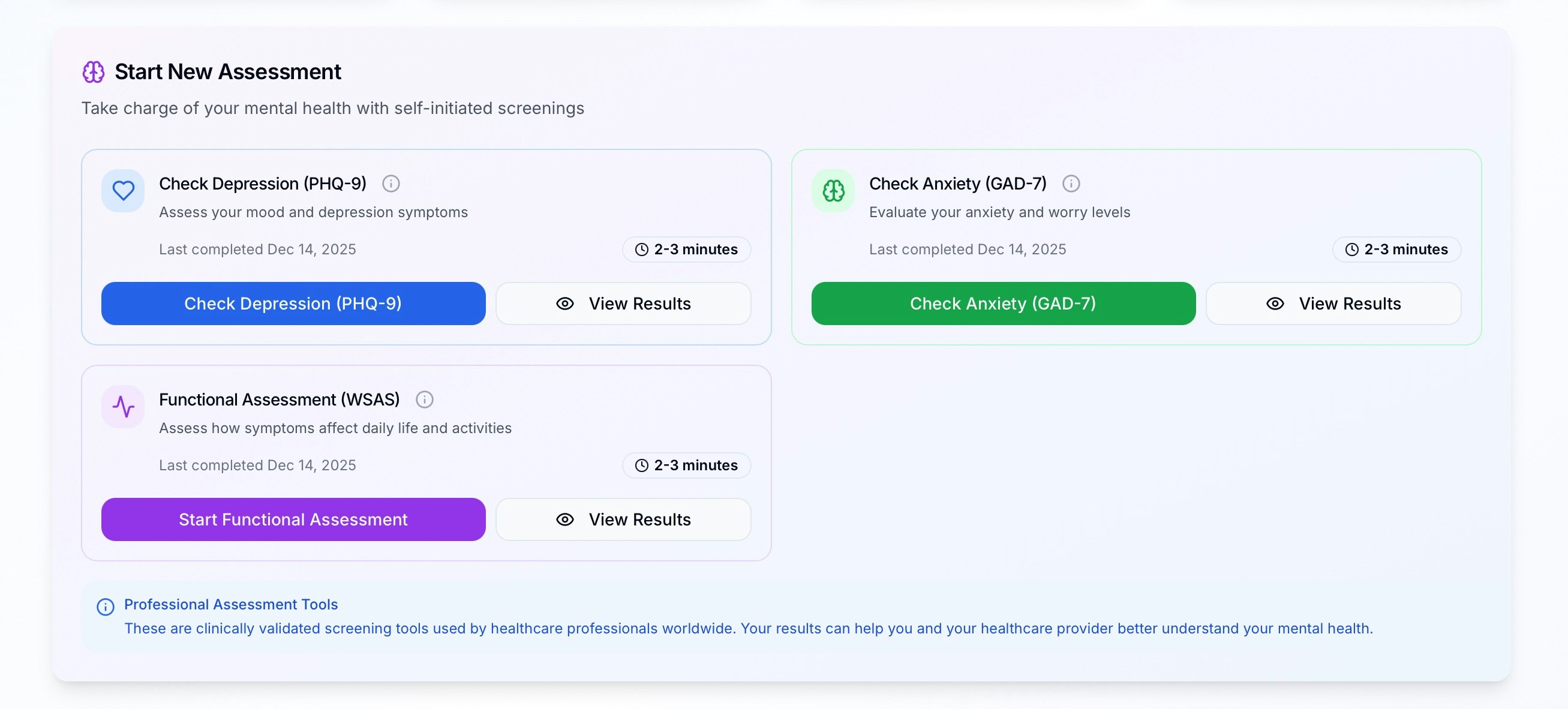Click the Professional Assessment Tools heading
This screenshot has width=1568, height=709.
click(x=231, y=603)
